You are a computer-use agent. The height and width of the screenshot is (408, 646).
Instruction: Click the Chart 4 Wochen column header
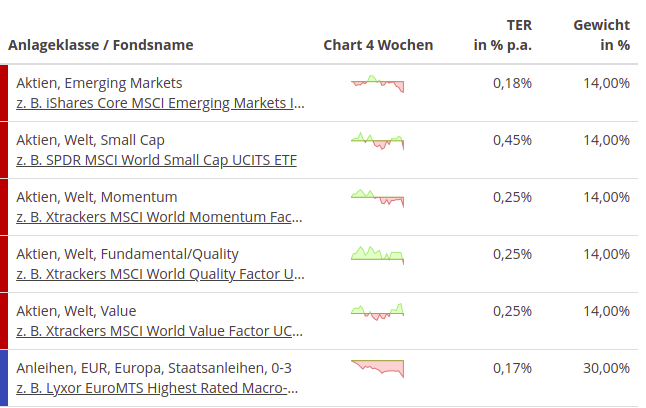[378, 45]
